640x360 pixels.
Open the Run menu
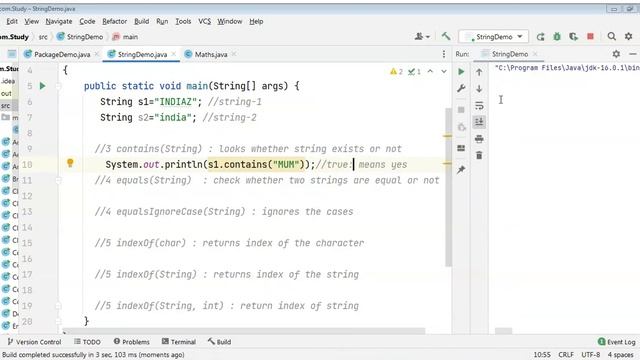coord(162,21)
